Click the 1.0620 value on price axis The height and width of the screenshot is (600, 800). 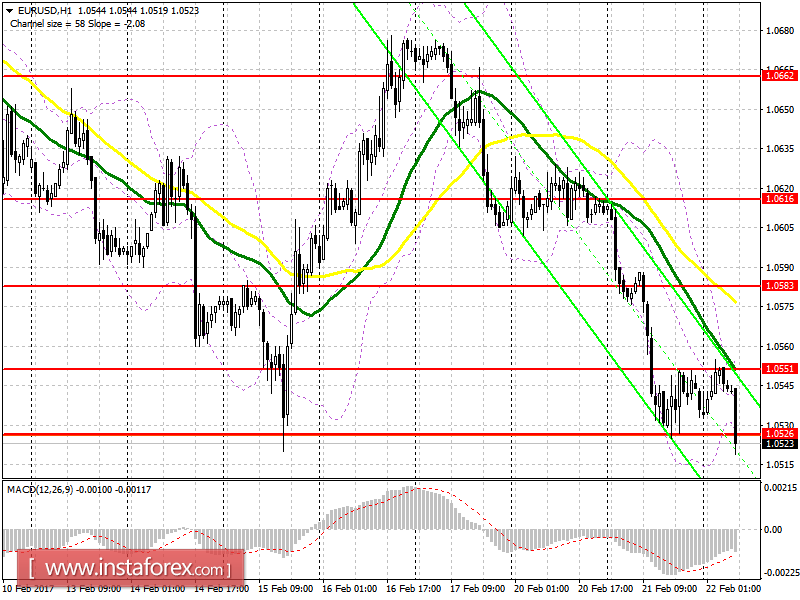[780, 189]
